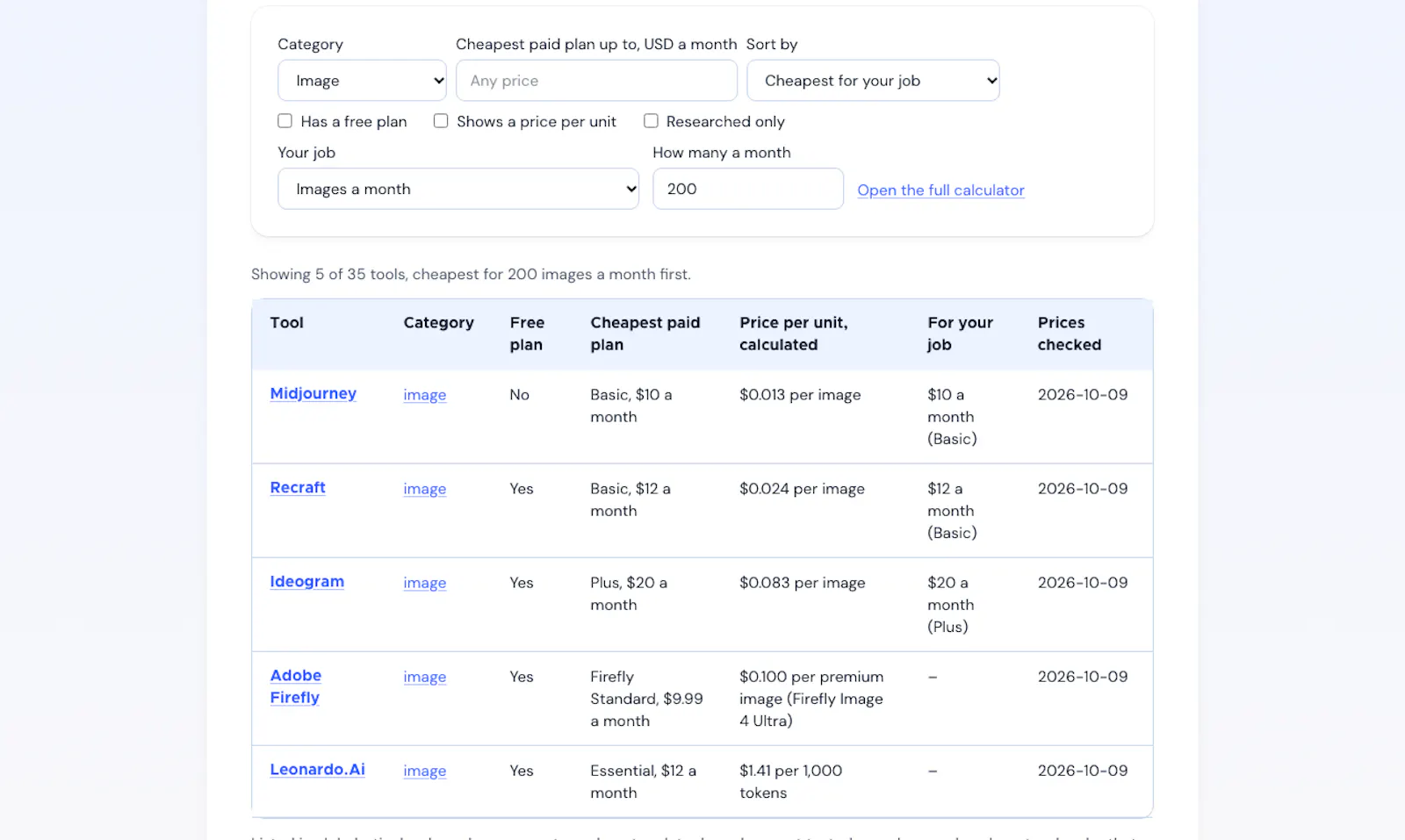Open the Ideogram tool link
This screenshot has height=840, width=1405.
(x=307, y=581)
